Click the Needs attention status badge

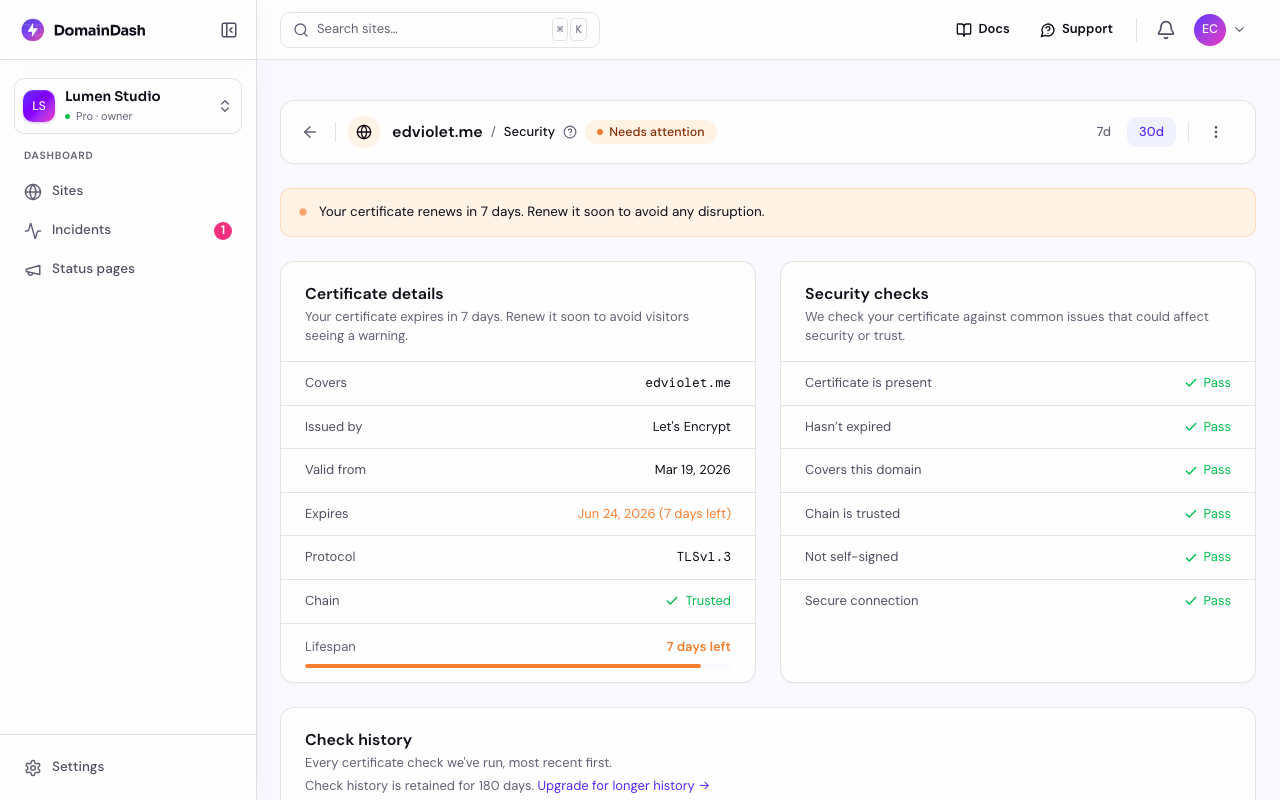(651, 132)
